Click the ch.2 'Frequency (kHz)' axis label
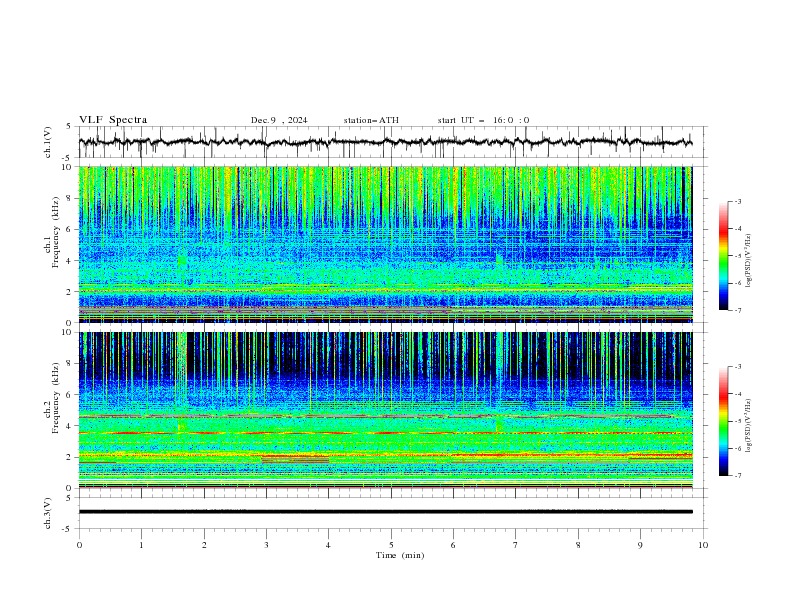 (x=55, y=397)
